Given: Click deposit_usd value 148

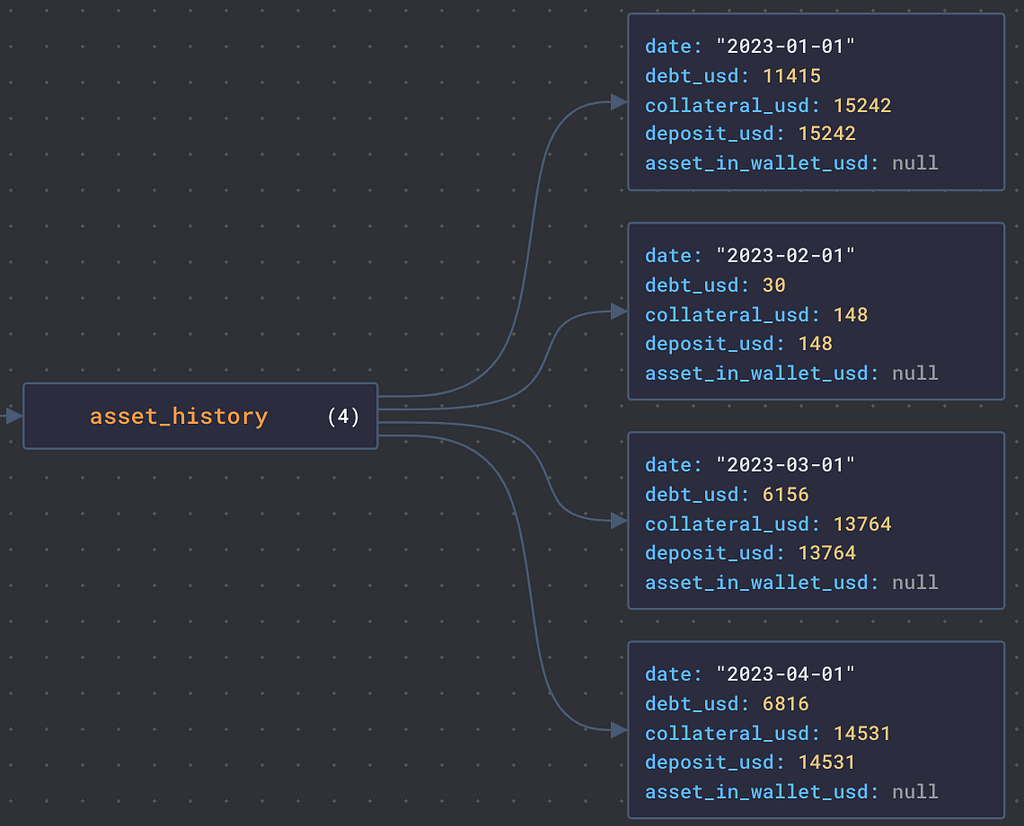Looking at the screenshot, I should [x=815, y=343].
